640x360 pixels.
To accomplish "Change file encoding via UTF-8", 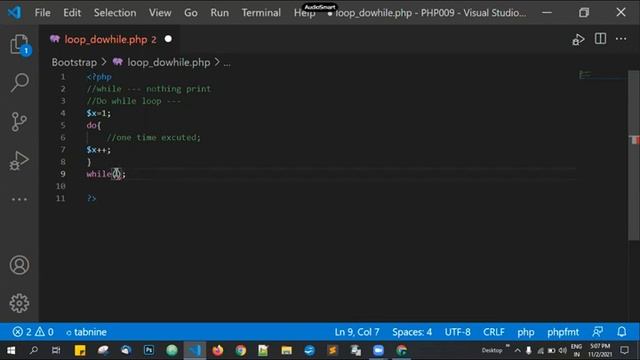I will coord(458,332).
